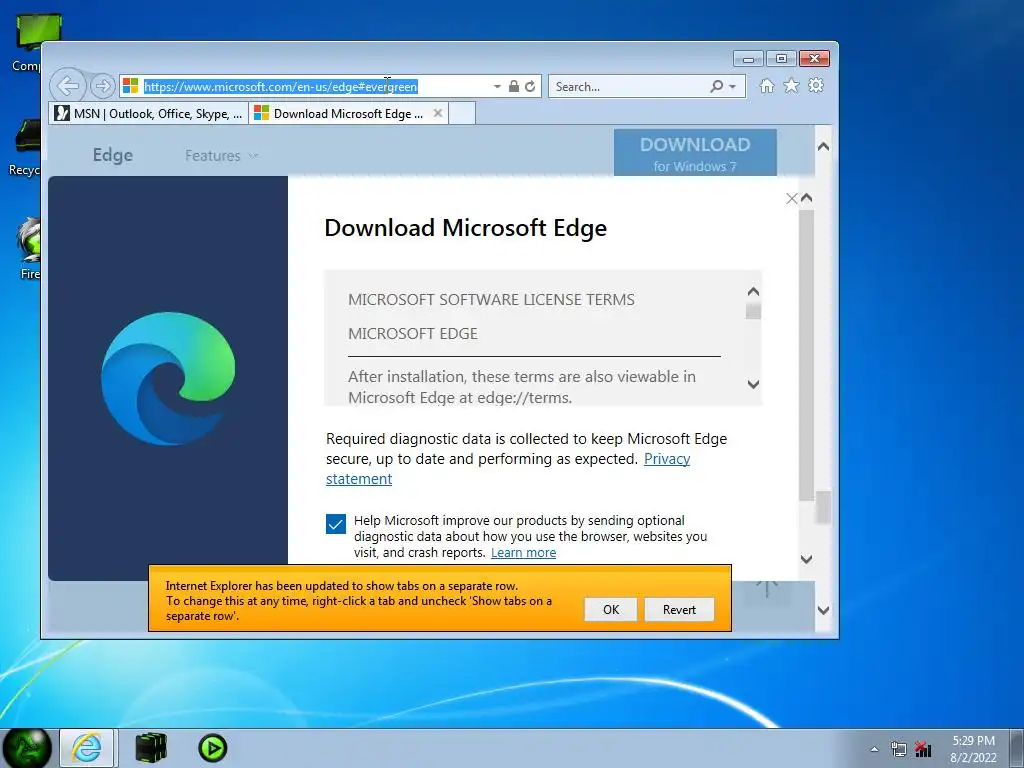Open Favorites star icon
Screen dimensions: 1024x768
point(792,86)
